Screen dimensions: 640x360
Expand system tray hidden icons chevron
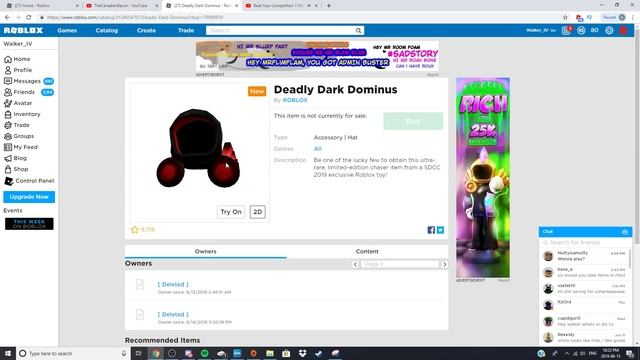coord(567,353)
